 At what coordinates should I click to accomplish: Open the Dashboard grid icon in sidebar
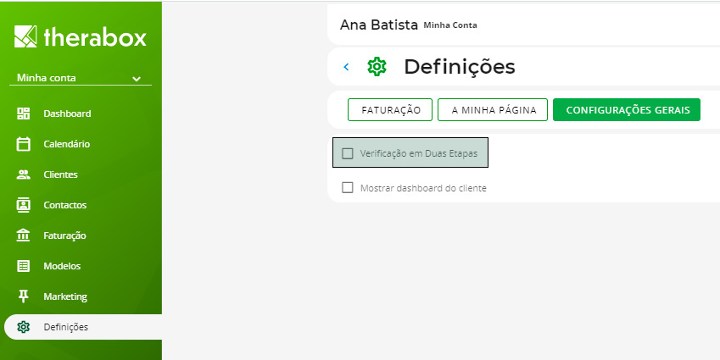click(x=23, y=113)
